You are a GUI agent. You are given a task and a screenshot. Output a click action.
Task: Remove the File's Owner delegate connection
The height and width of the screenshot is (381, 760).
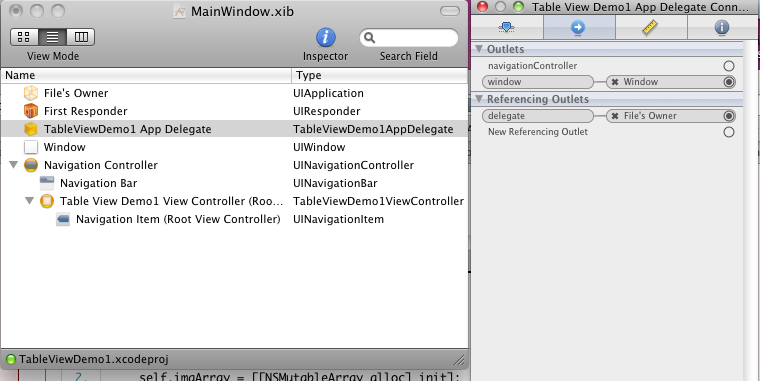[x=615, y=116]
